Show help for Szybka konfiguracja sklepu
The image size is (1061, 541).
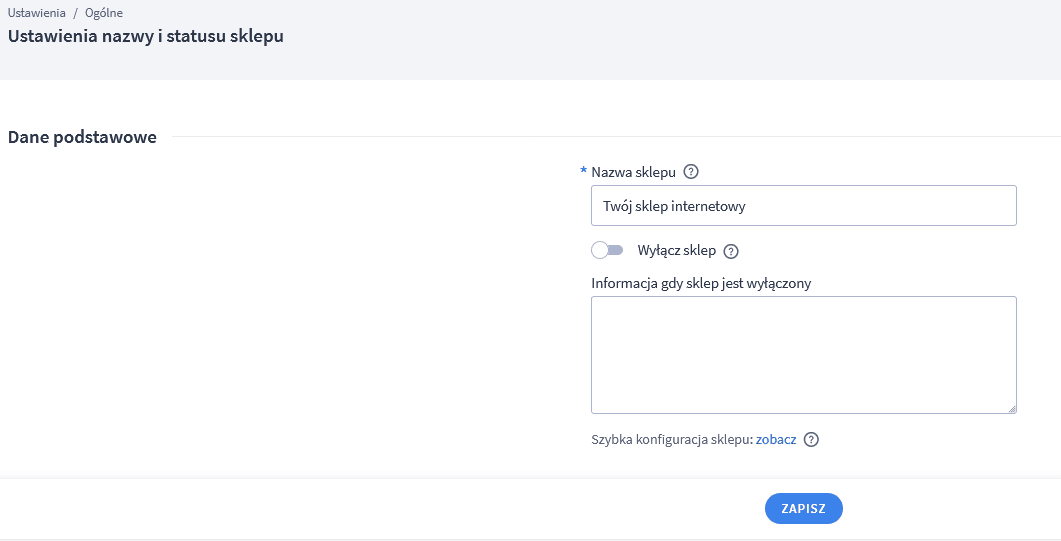point(811,440)
